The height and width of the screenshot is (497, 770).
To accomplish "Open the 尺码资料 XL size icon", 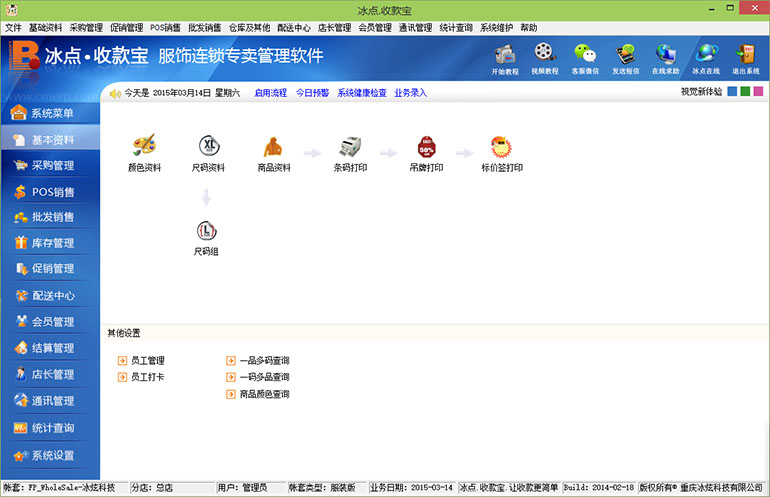I will pos(209,145).
